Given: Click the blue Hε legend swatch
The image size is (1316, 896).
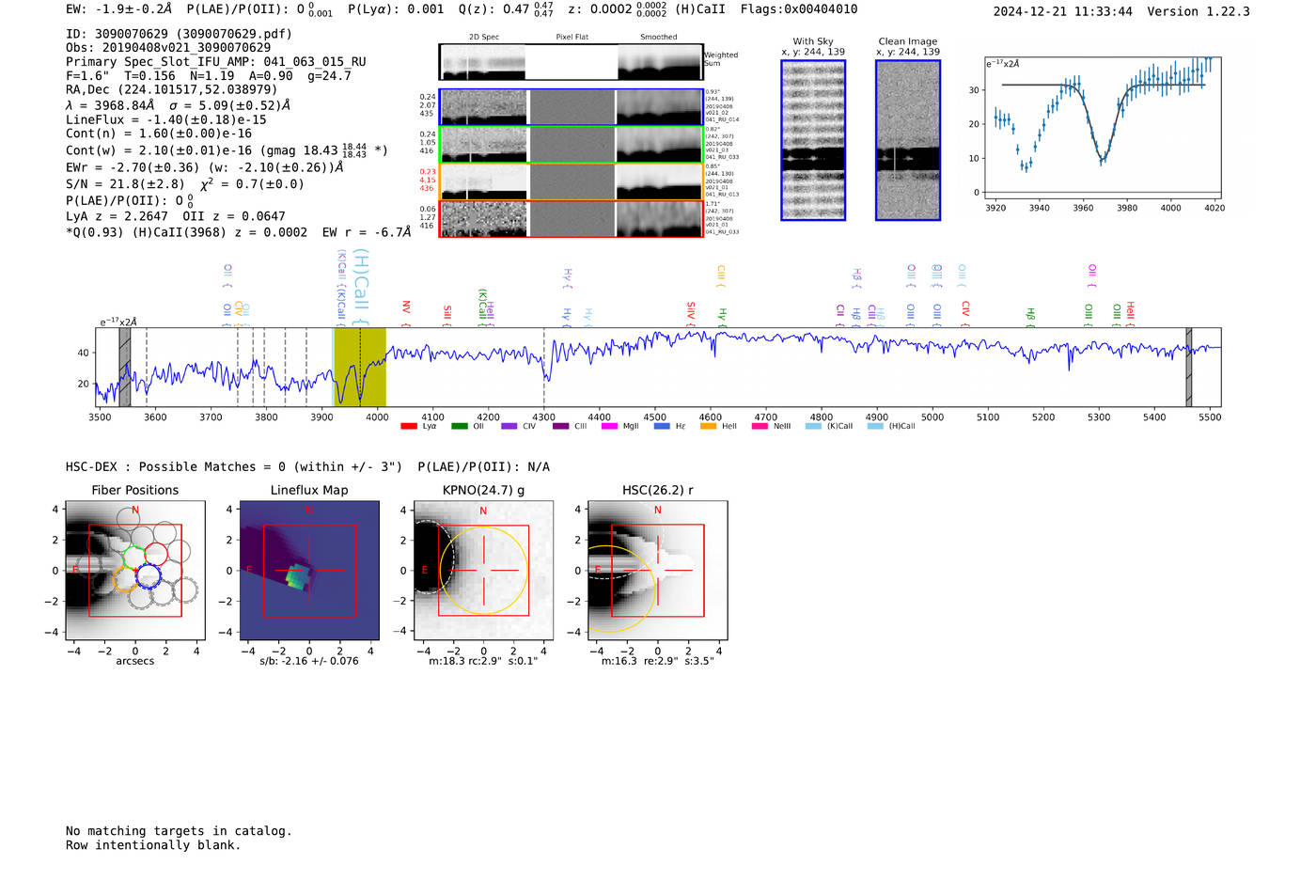Looking at the screenshot, I should 662,427.
